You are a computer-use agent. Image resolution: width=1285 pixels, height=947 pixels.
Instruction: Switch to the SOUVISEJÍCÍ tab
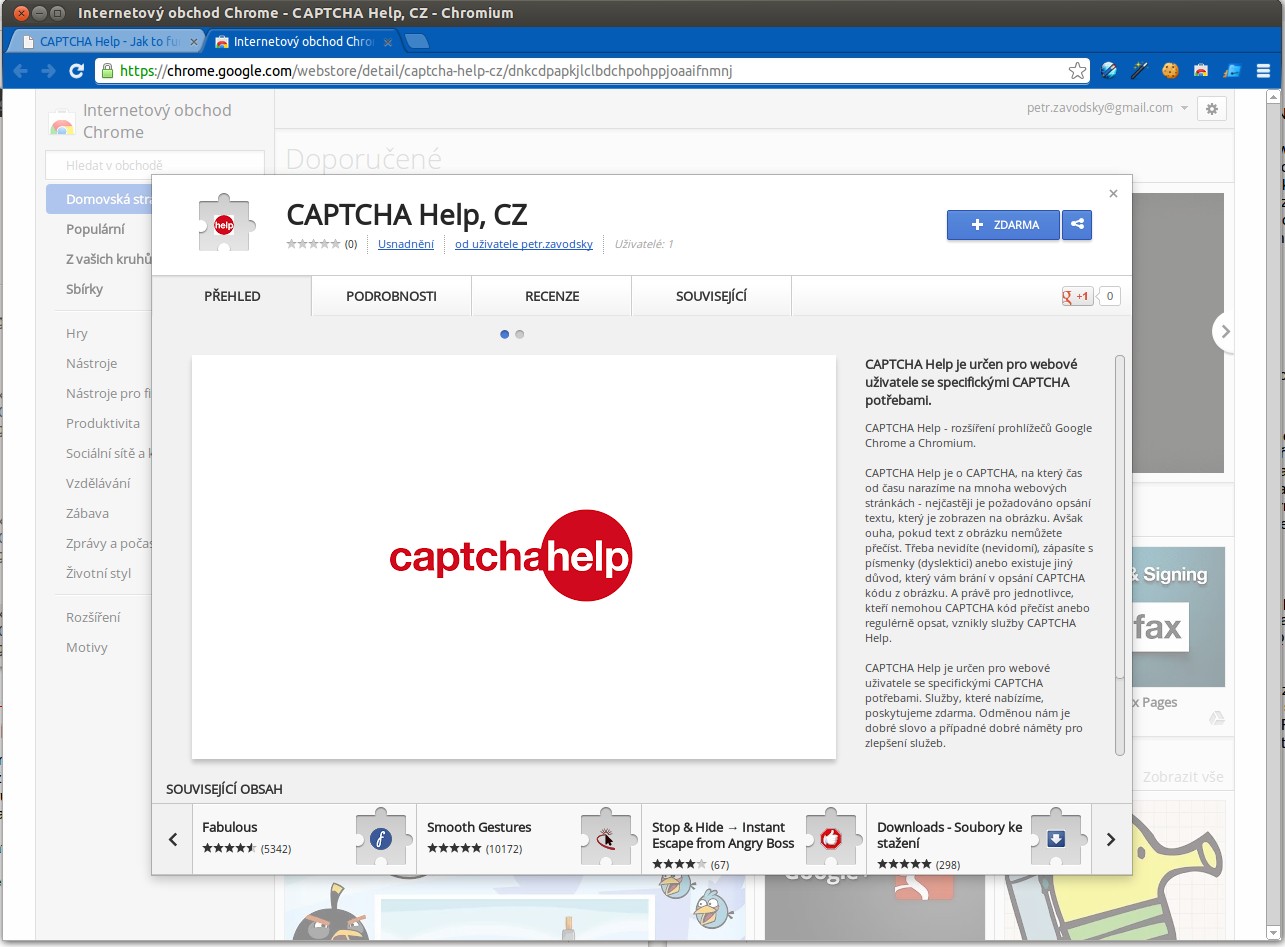pos(711,296)
